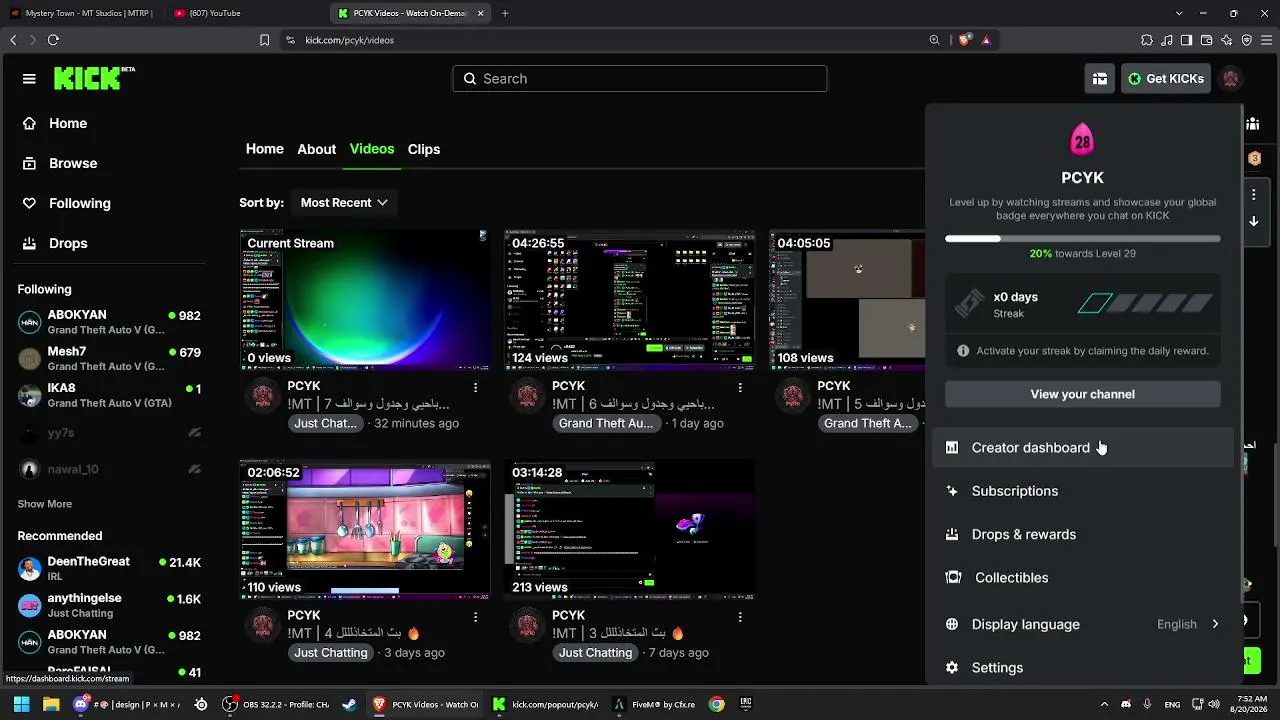Open Collectibles from the profile menu

pos(1083,577)
